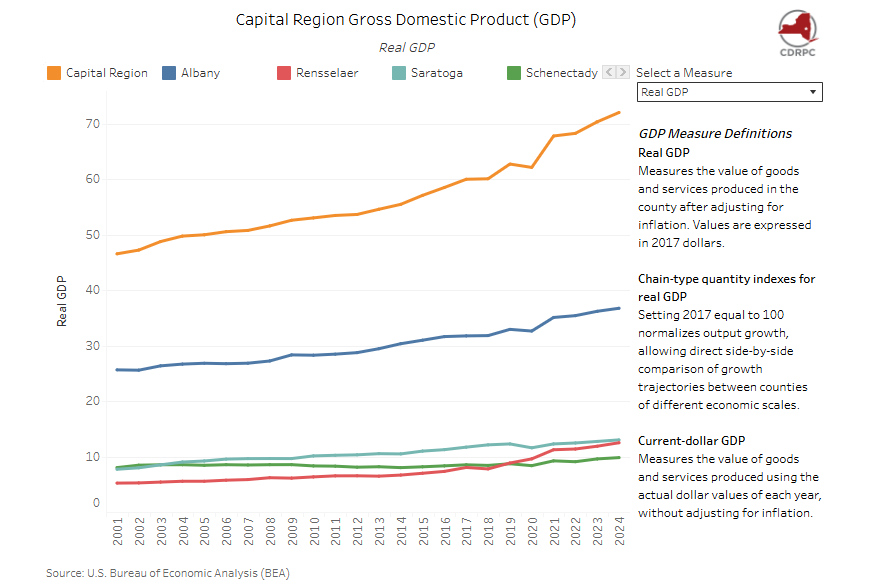Select the Schenectady legend label

(561, 73)
